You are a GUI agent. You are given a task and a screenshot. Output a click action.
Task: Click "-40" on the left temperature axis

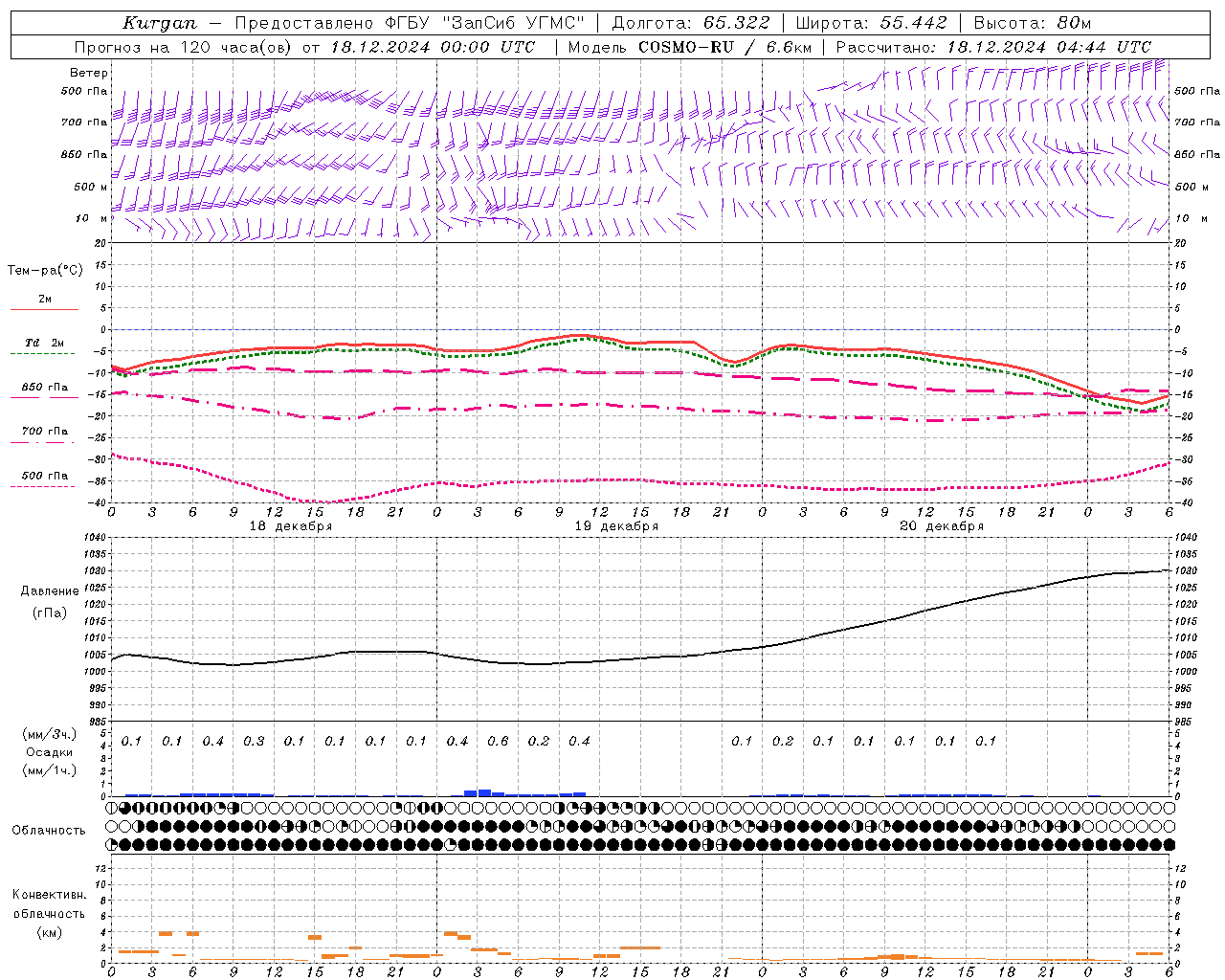coord(99,503)
